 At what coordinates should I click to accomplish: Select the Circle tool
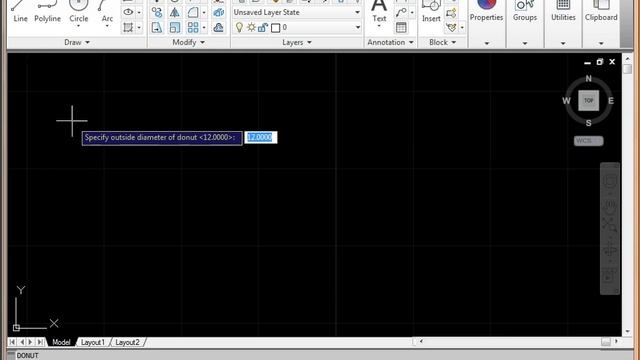[78, 12]
